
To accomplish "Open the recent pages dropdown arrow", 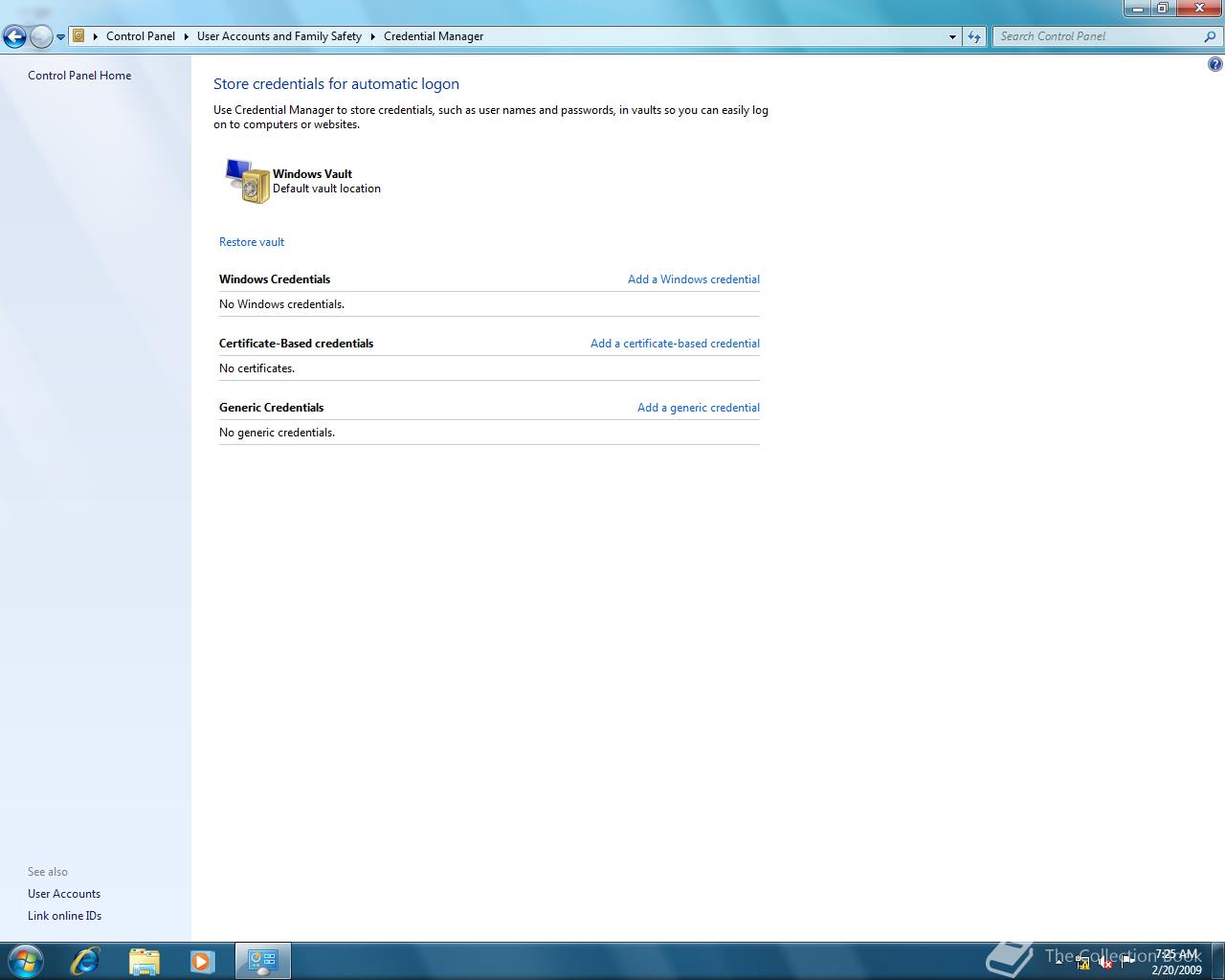I will click(60, 37).
